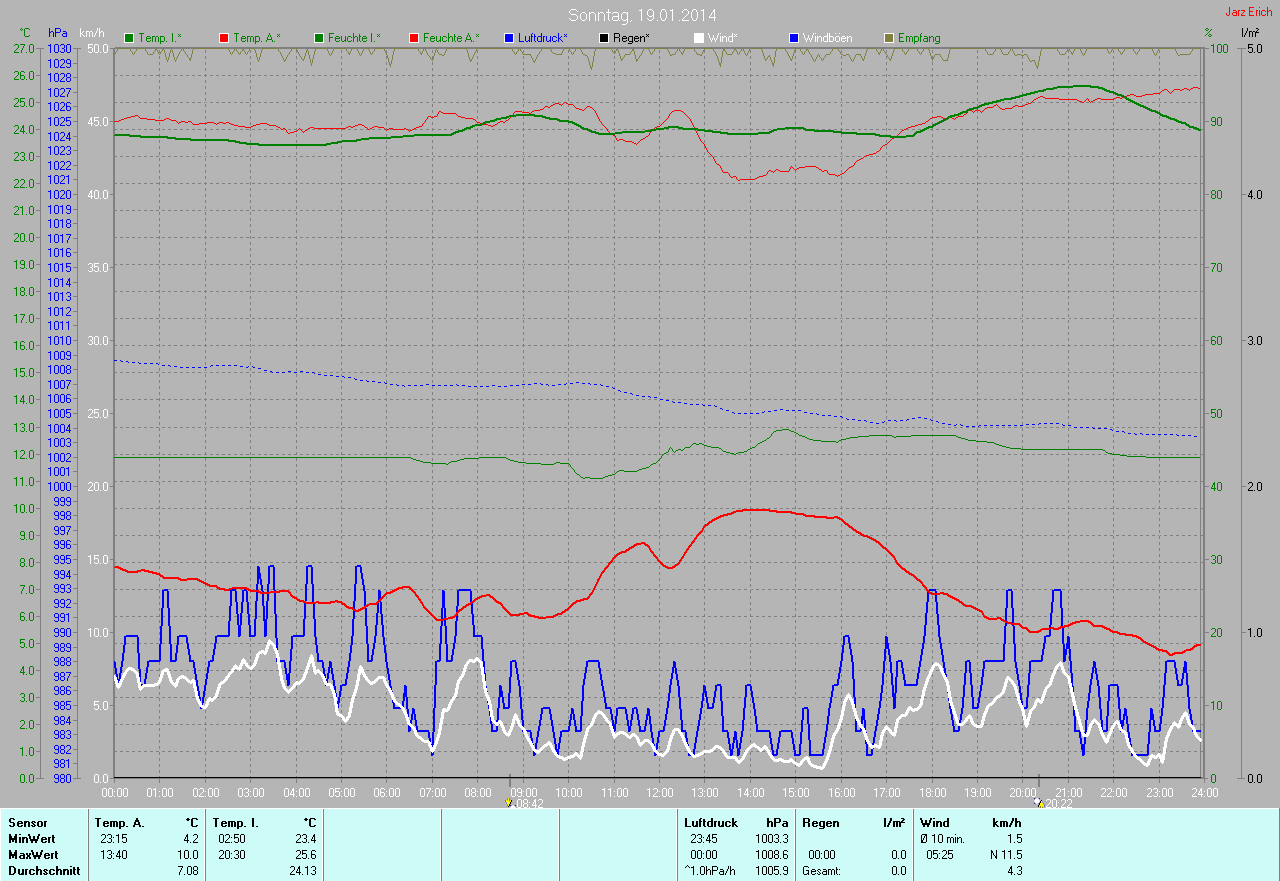Click the Temp. I. column heading

tap(236, 823)
